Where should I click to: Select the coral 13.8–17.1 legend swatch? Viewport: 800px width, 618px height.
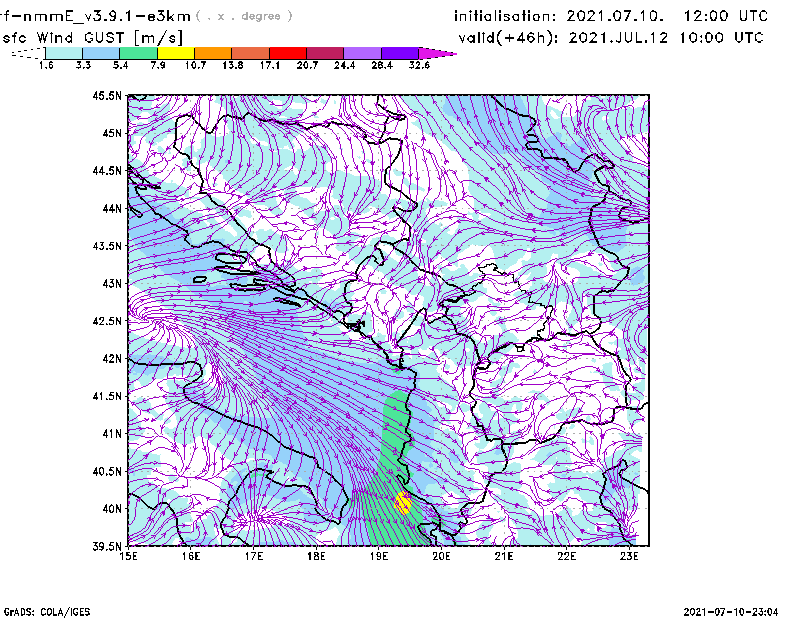pos(251,53)
